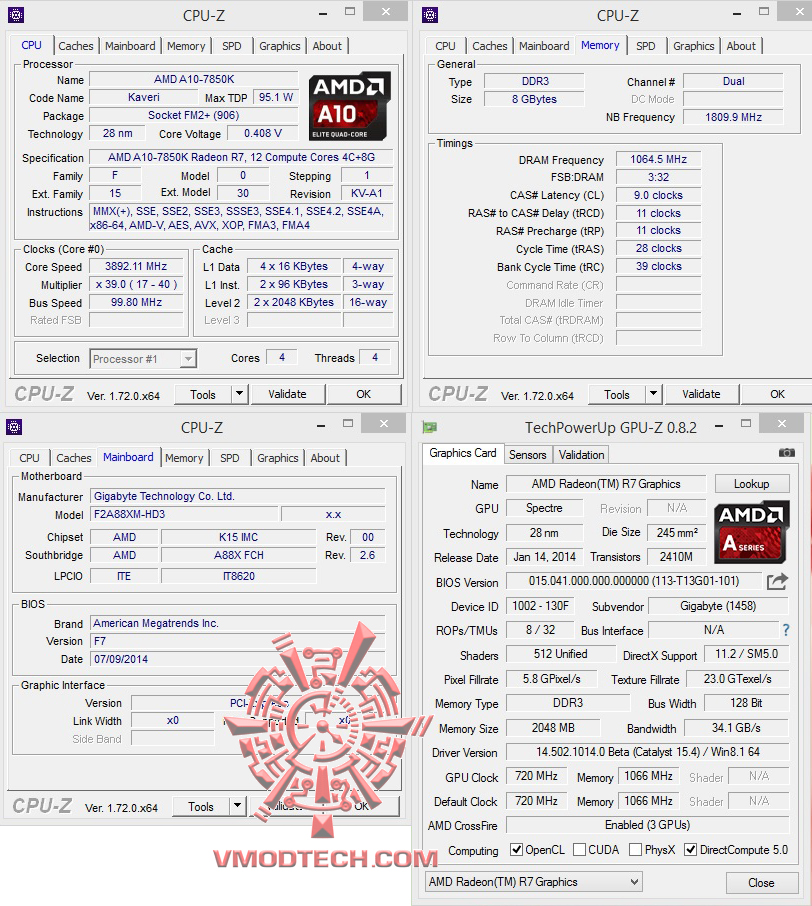Viewport: 812px width, 906px height.
Task: Click the AMD A-Series logo in GPU-Z
Action: pyautogui.click(x=752, y=532)
